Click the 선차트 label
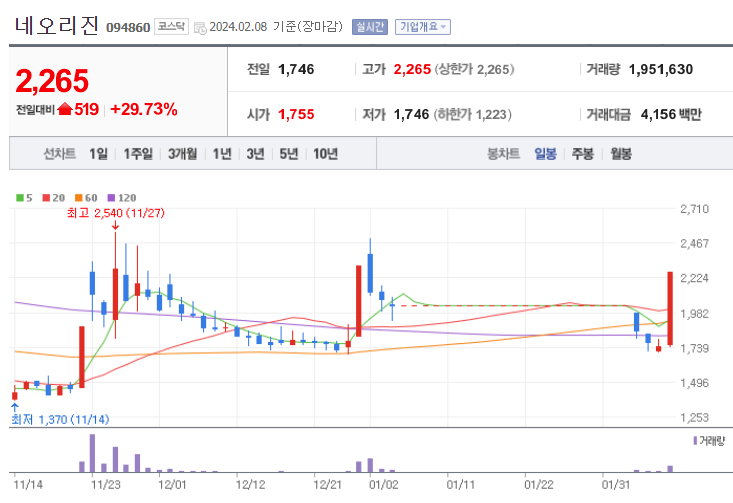The image size is (733, 503). click(60, 153)
